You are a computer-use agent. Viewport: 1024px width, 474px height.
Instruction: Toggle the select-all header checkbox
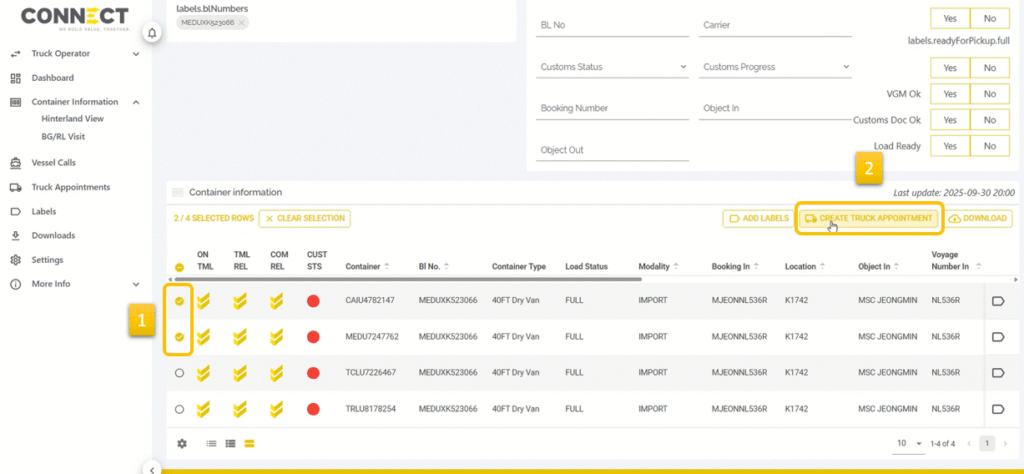pos(180,267)
